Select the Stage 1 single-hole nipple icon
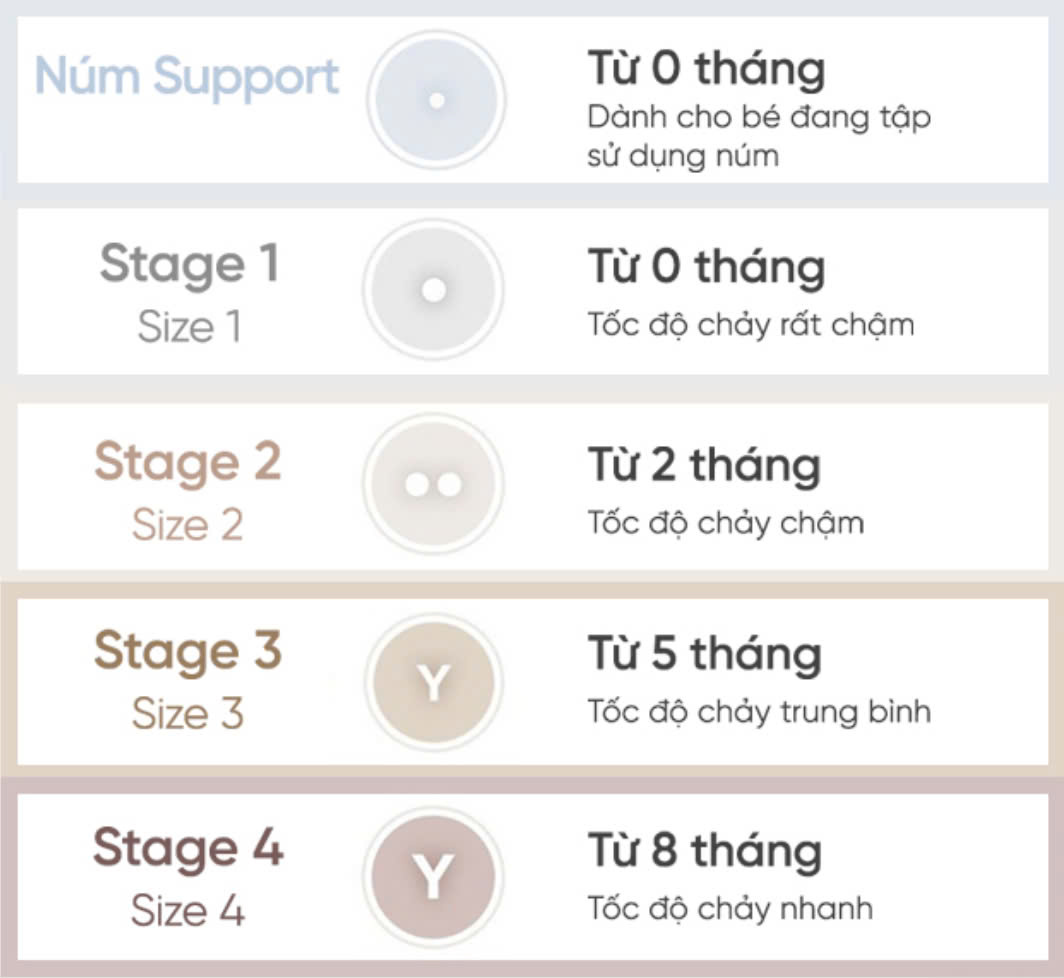The height and width of the screenshot is (978, 1064). tap(434, 290)
